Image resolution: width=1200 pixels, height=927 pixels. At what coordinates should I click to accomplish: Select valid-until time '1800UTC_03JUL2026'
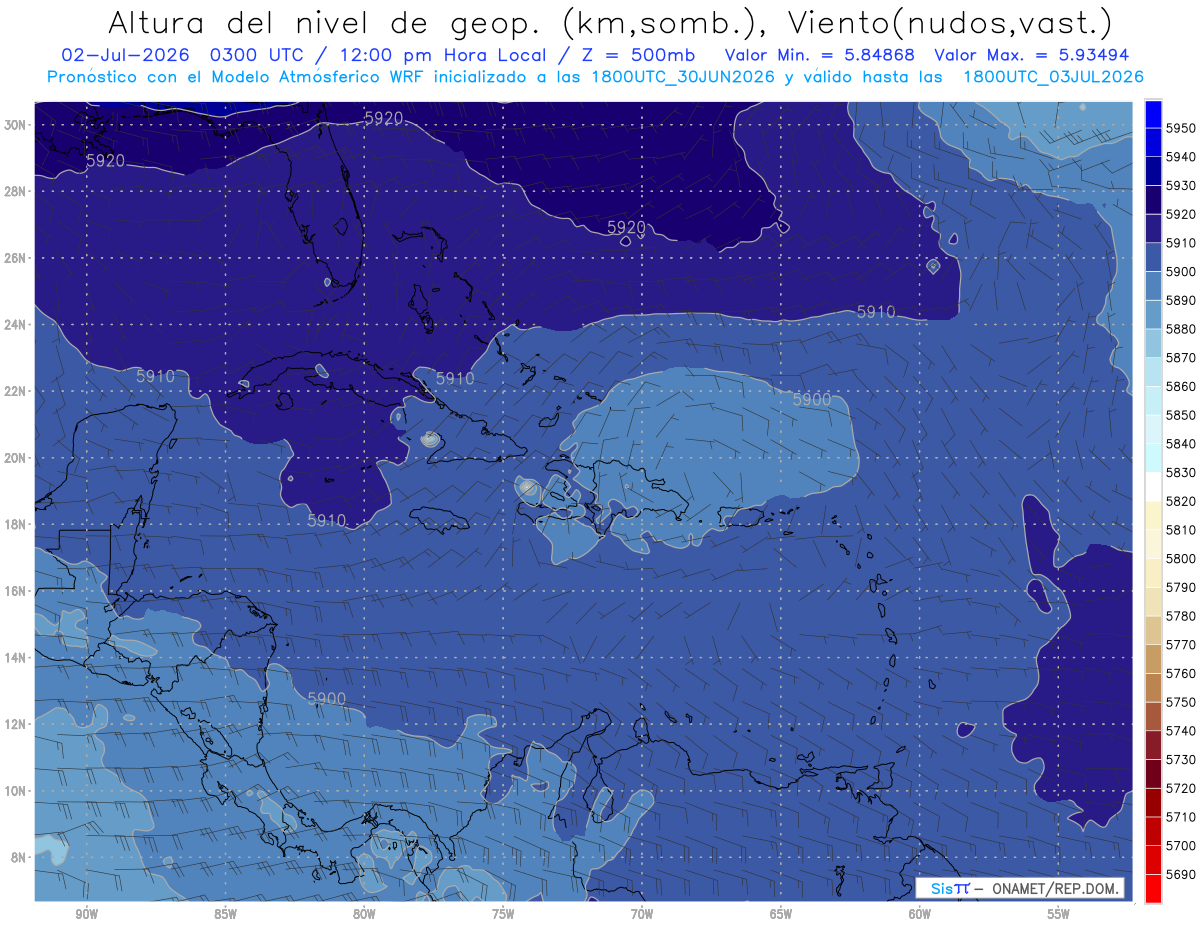tap(1053, 77)
